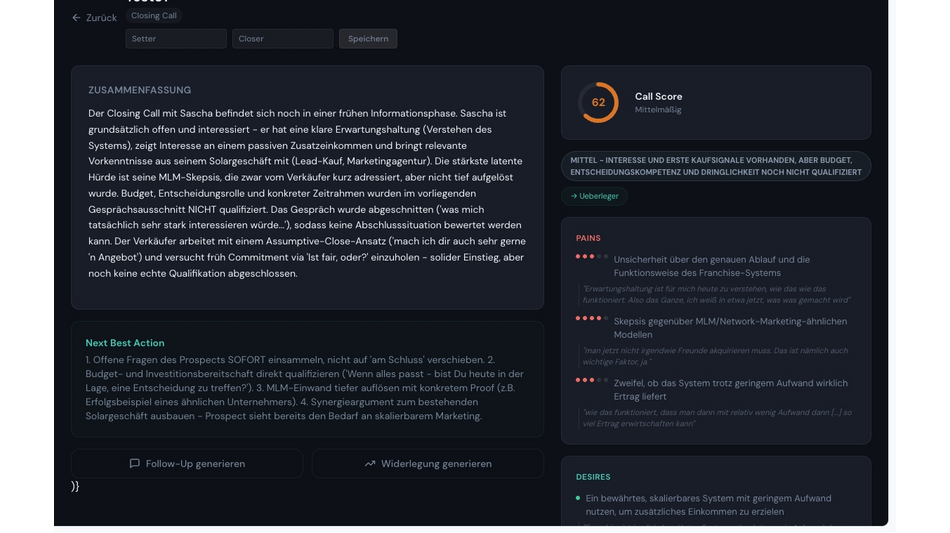Click the Next Best Action heading
The image size is (950, 533).
(125, 343)
